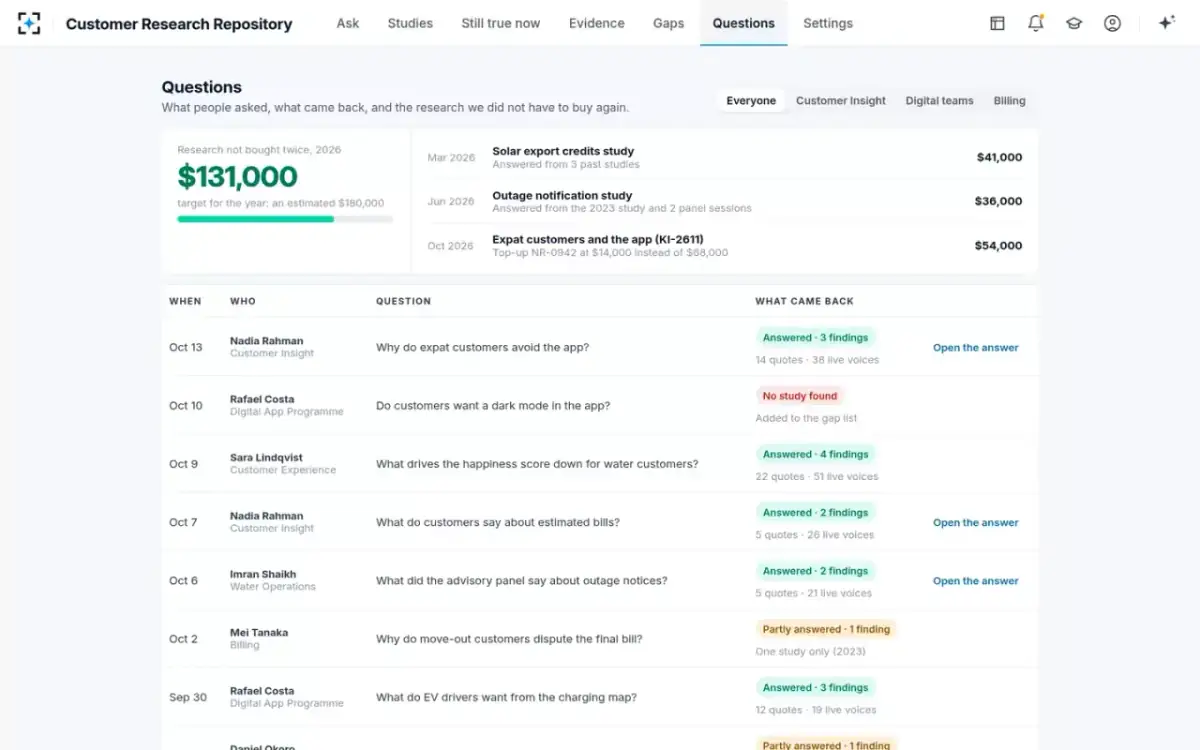Screen dimensions: 1200x750
Task: Click Imran Shaikh's name
Action: tap(263, 575)
